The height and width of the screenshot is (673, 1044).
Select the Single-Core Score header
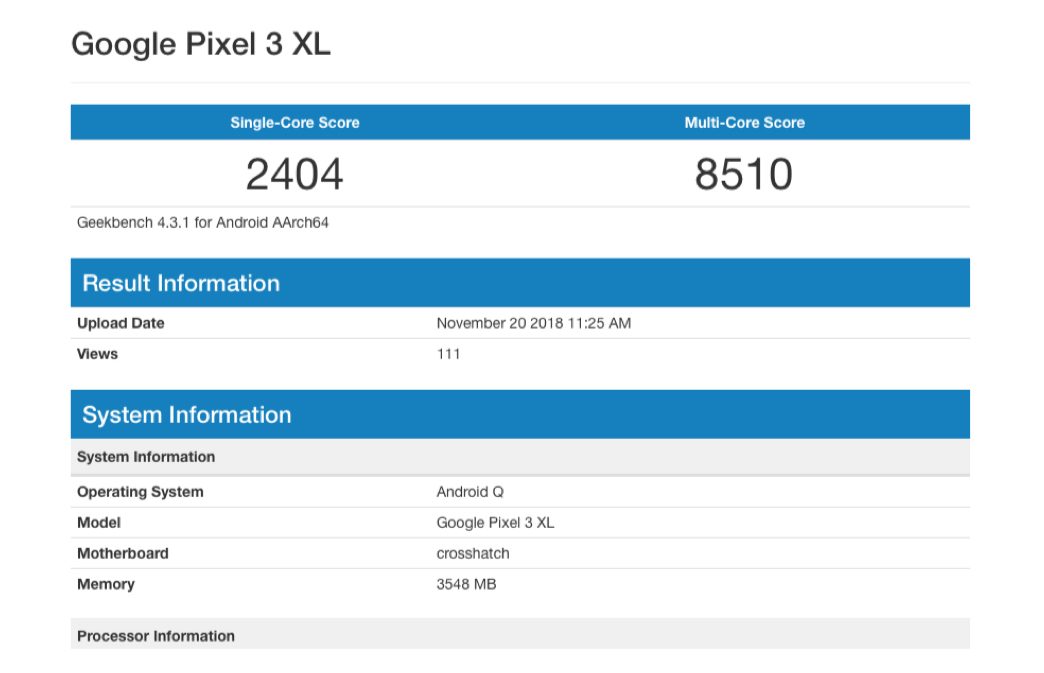(x=294, y=123)
